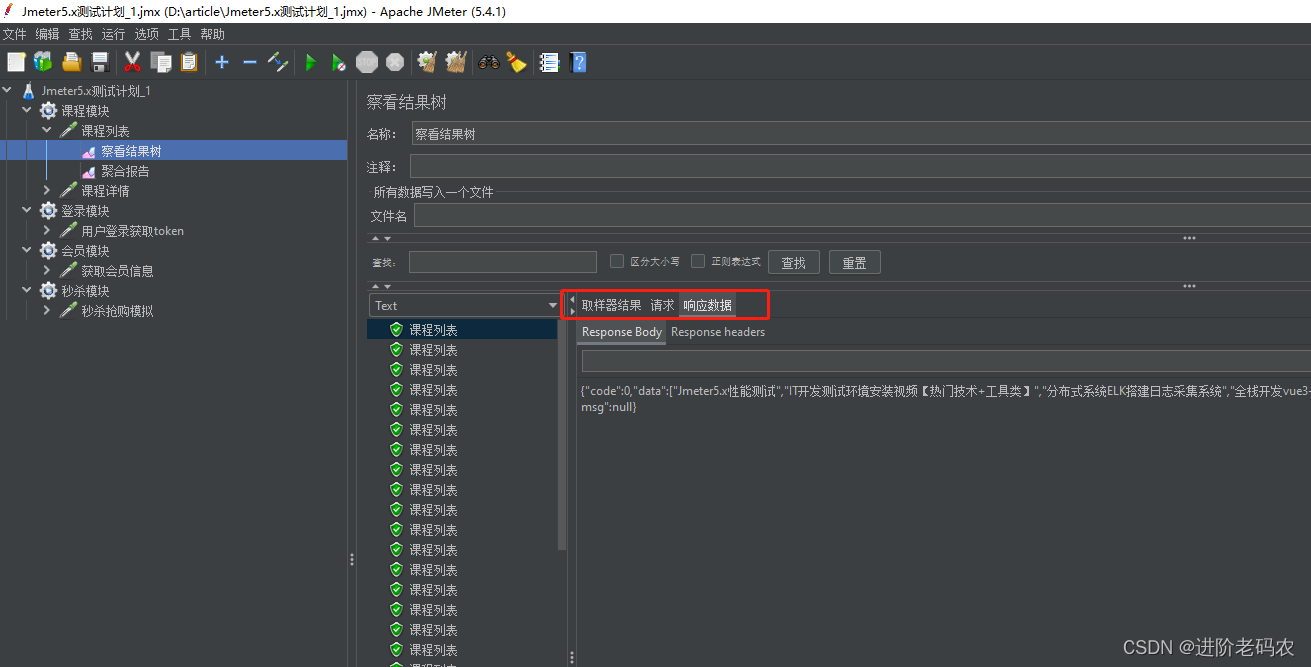
Task: Expand the 秒杀模块 tree node
Action: click(x=27, y=290)
